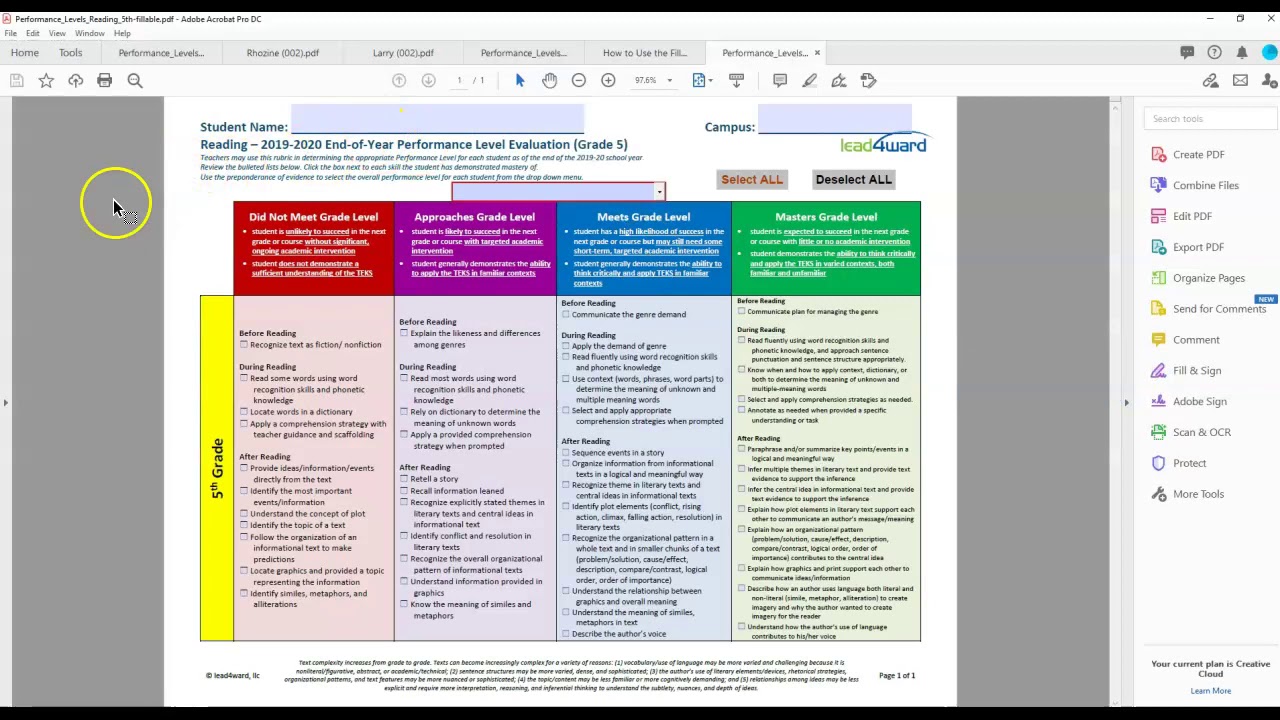The height and width of the screenshot is (720, 1280).
Task: Click the fit page view icon
Action: point(699,80)
